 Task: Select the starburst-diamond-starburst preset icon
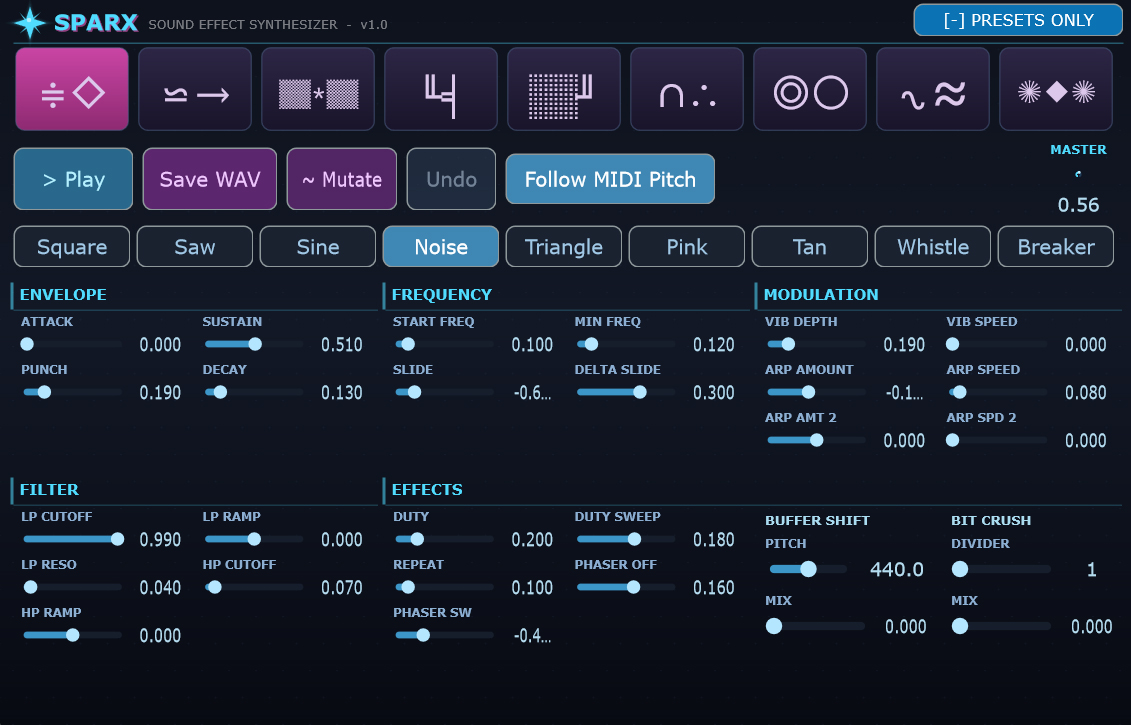1056,89
